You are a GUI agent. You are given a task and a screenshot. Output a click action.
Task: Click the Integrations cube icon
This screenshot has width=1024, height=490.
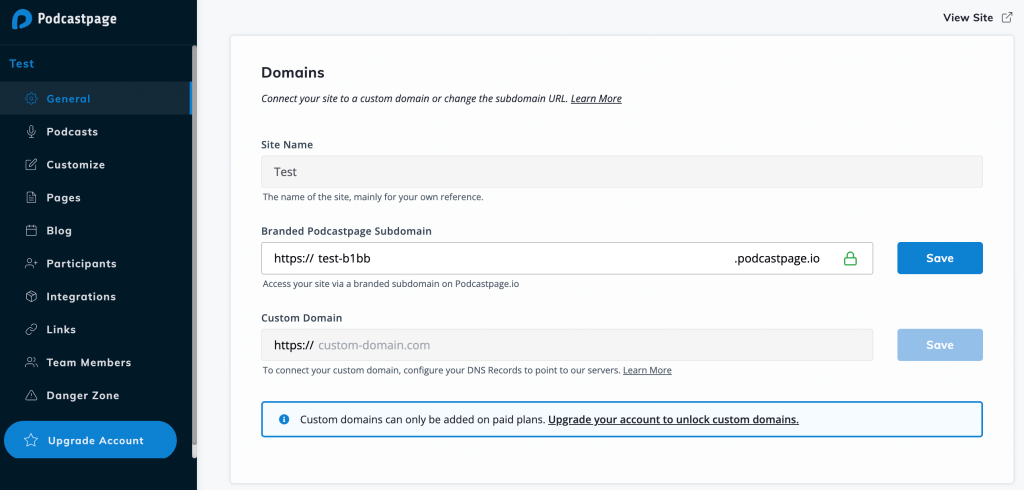[x=31, y=297]
